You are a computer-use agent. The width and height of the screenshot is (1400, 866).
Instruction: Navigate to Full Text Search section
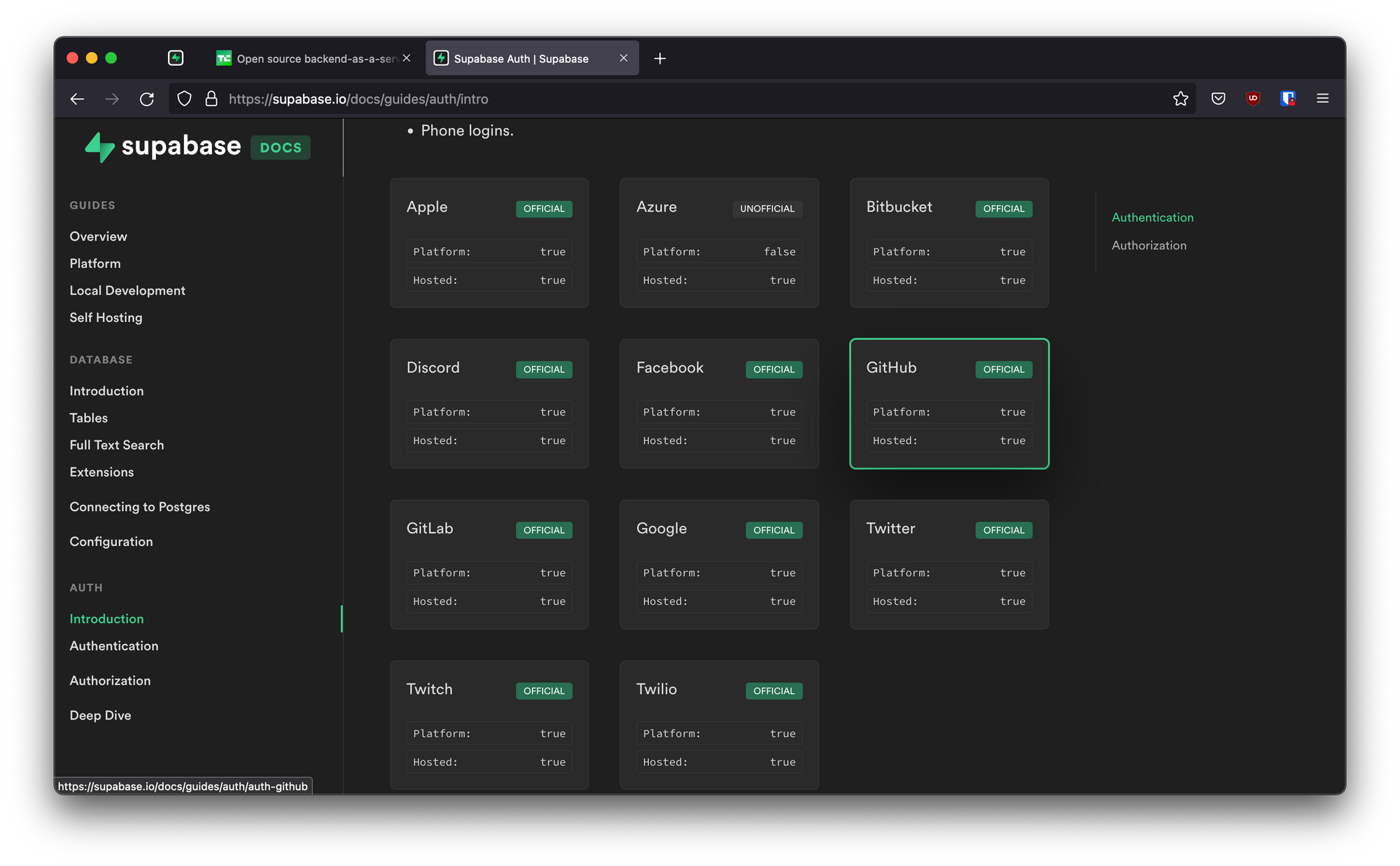115,444
